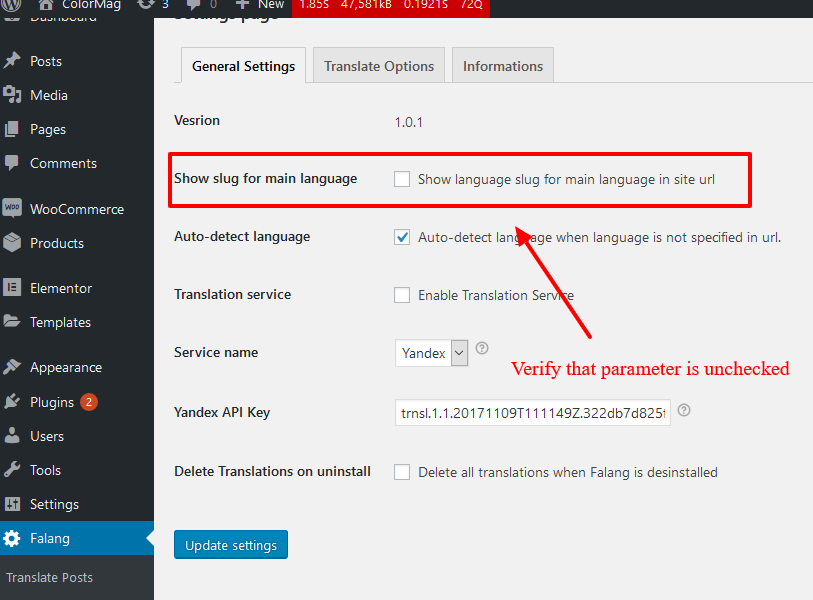Enable the Translation Service checkbox
Screen dimensions: 813x600
pyautogui.click(x=402, y=295)
